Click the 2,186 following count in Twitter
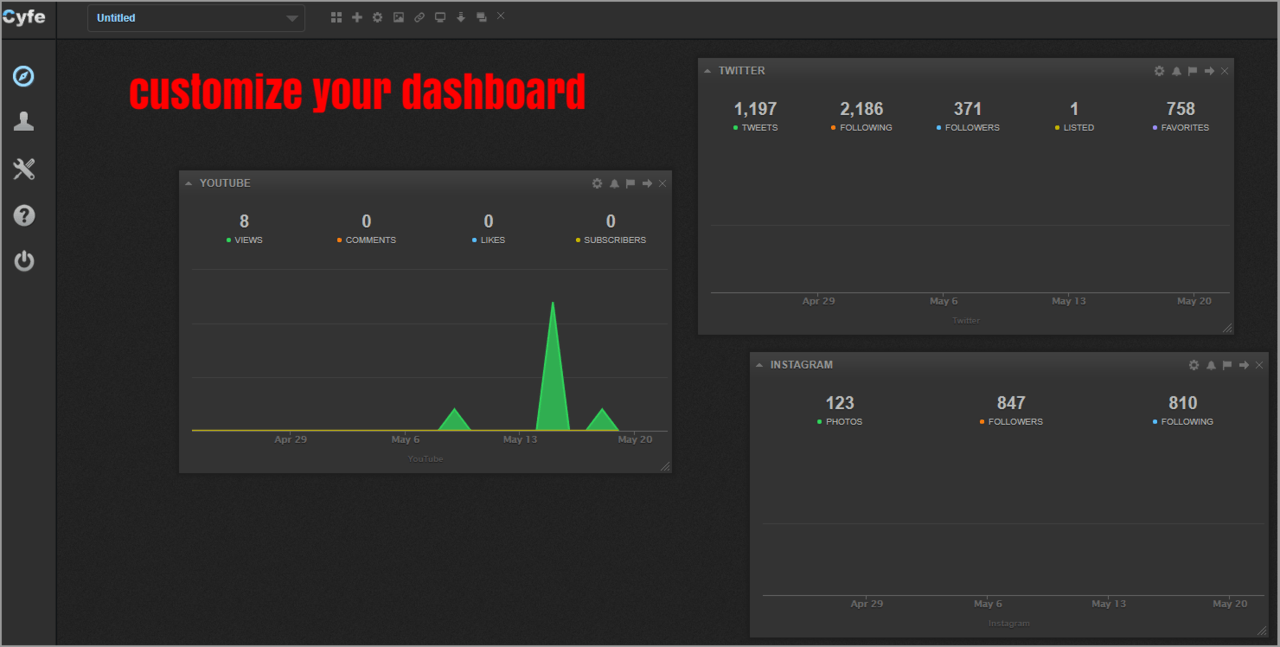 tap(861, 109)
